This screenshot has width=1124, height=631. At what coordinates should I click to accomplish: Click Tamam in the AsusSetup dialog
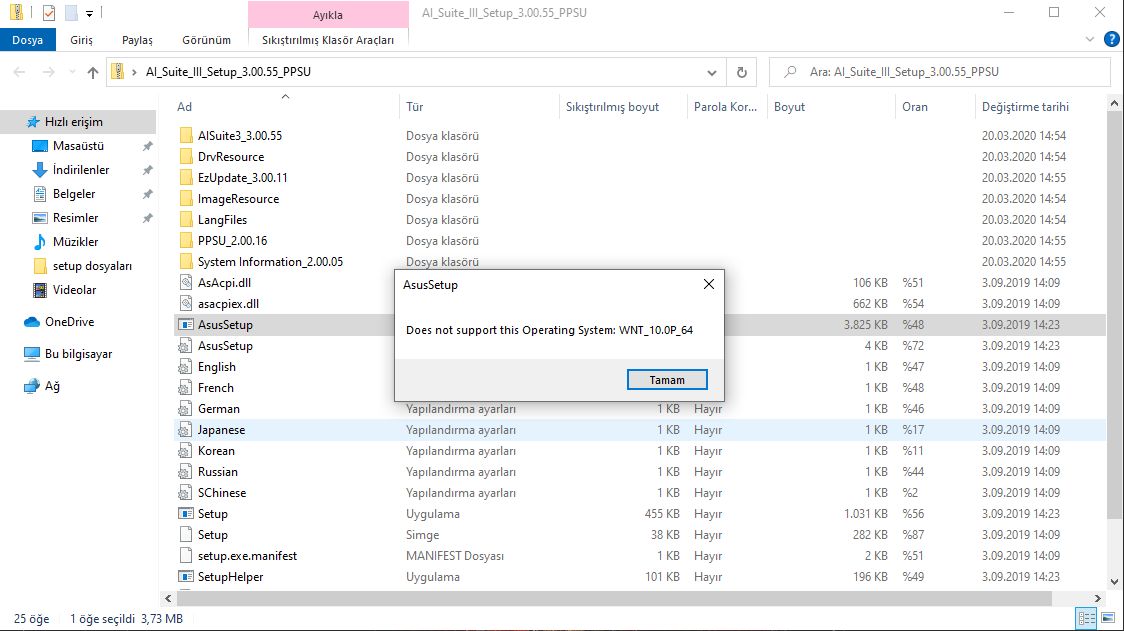[x=667, y=380]
